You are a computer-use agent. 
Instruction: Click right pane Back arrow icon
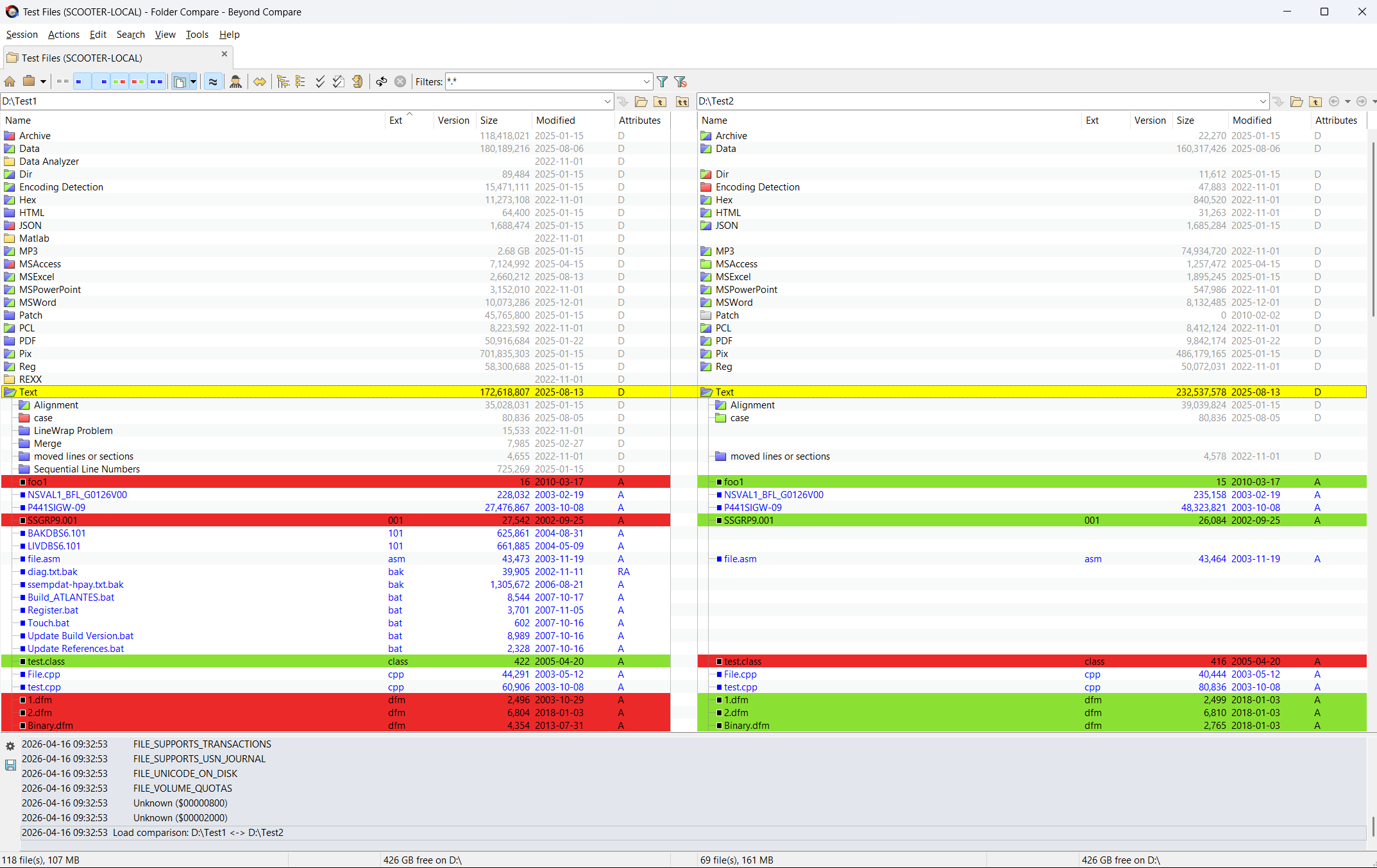[1334, 101]
